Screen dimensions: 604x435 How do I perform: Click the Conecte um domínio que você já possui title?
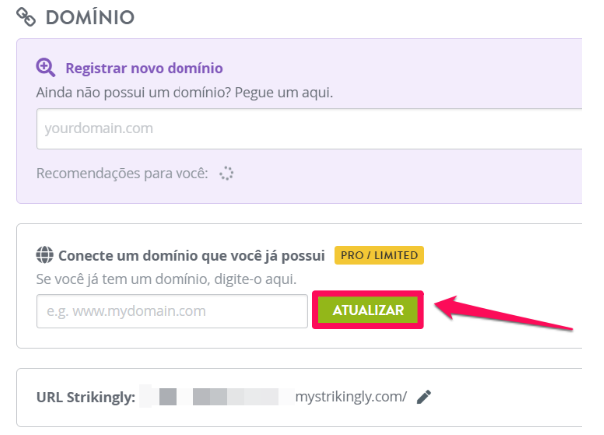click(191, 255)
